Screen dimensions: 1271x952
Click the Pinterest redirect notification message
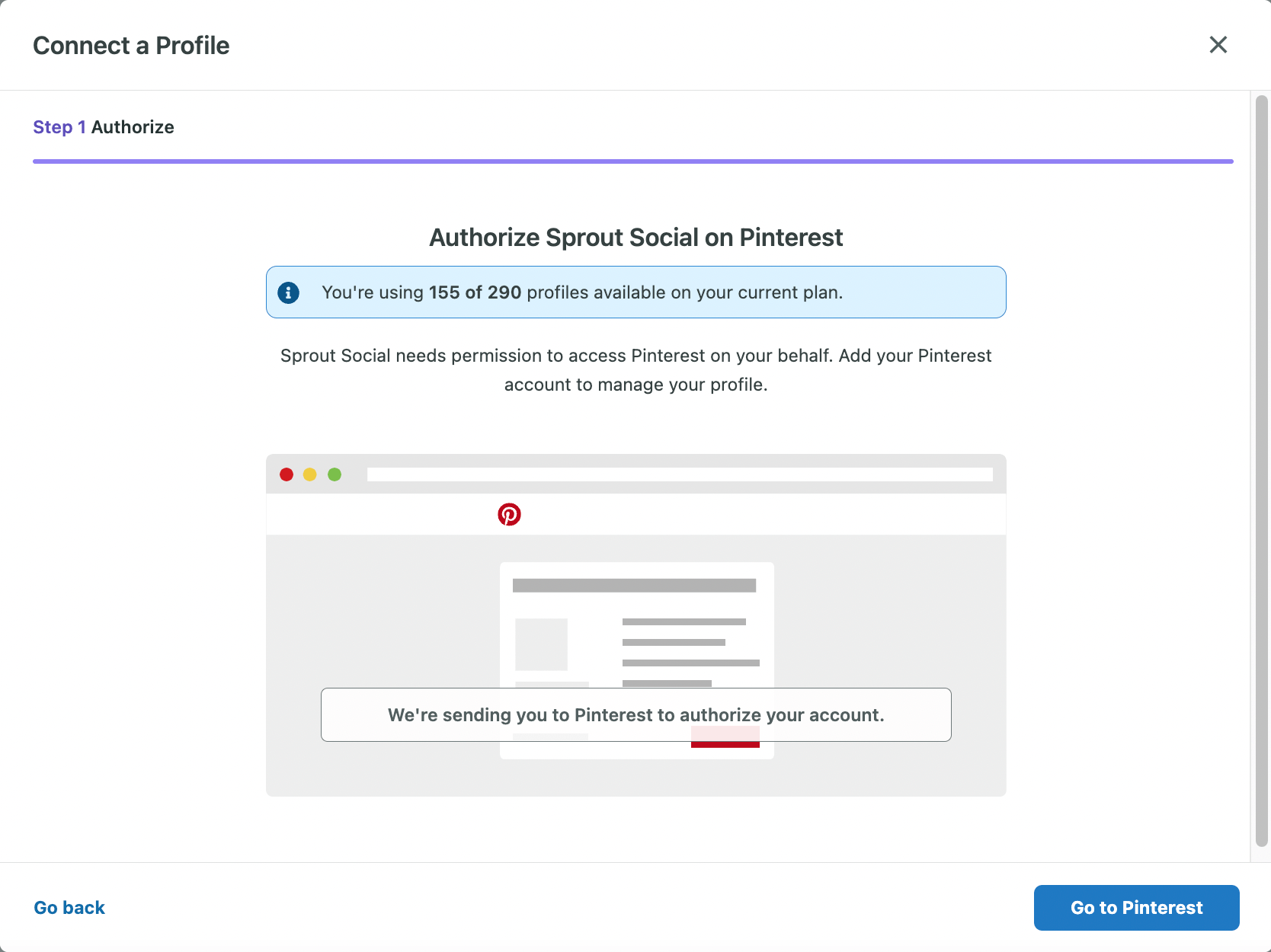tap(636, 714)
